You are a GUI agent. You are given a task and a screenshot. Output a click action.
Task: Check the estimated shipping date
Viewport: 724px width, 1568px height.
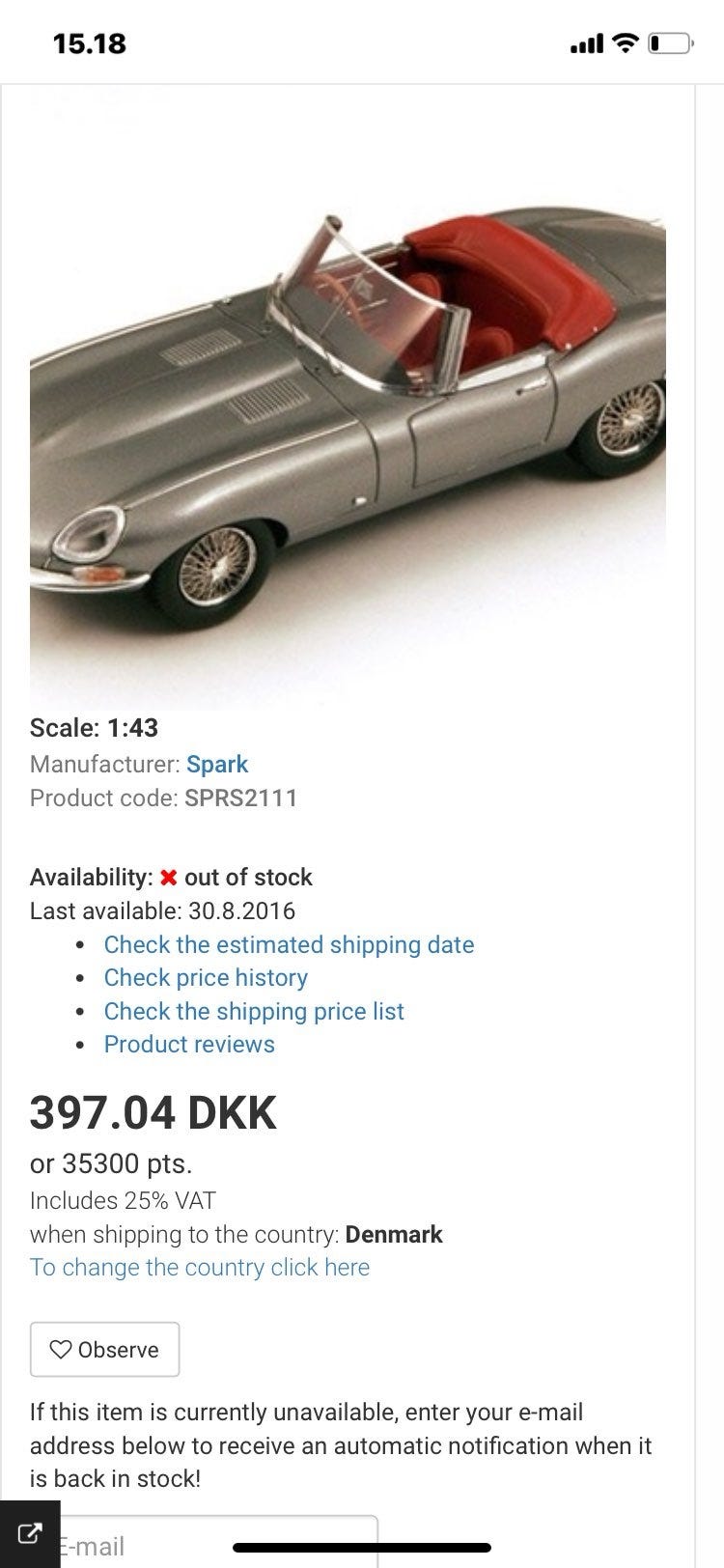[x=289, y=944]
